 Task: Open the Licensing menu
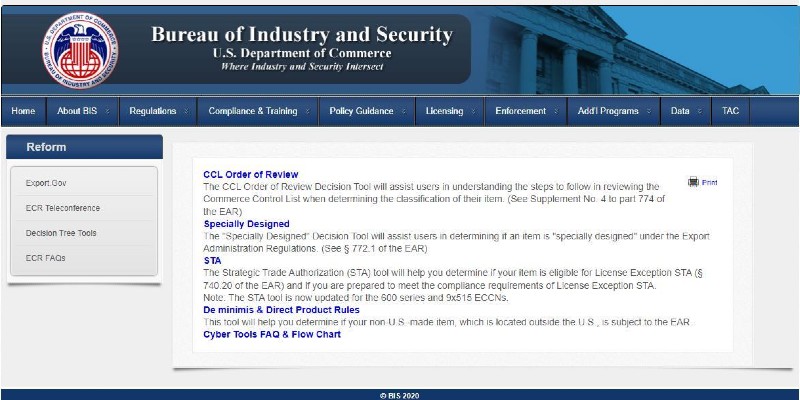tap(449, 111)
